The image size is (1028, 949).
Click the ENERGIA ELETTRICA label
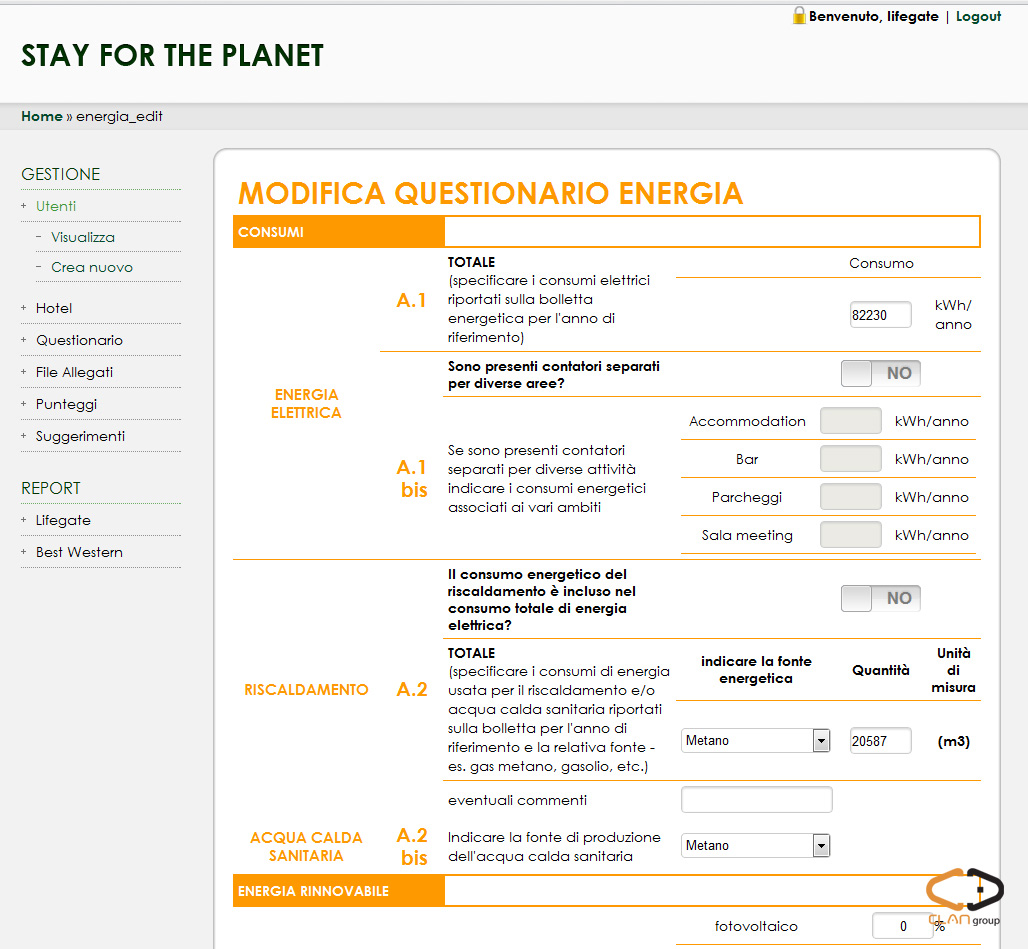[306, 404]
